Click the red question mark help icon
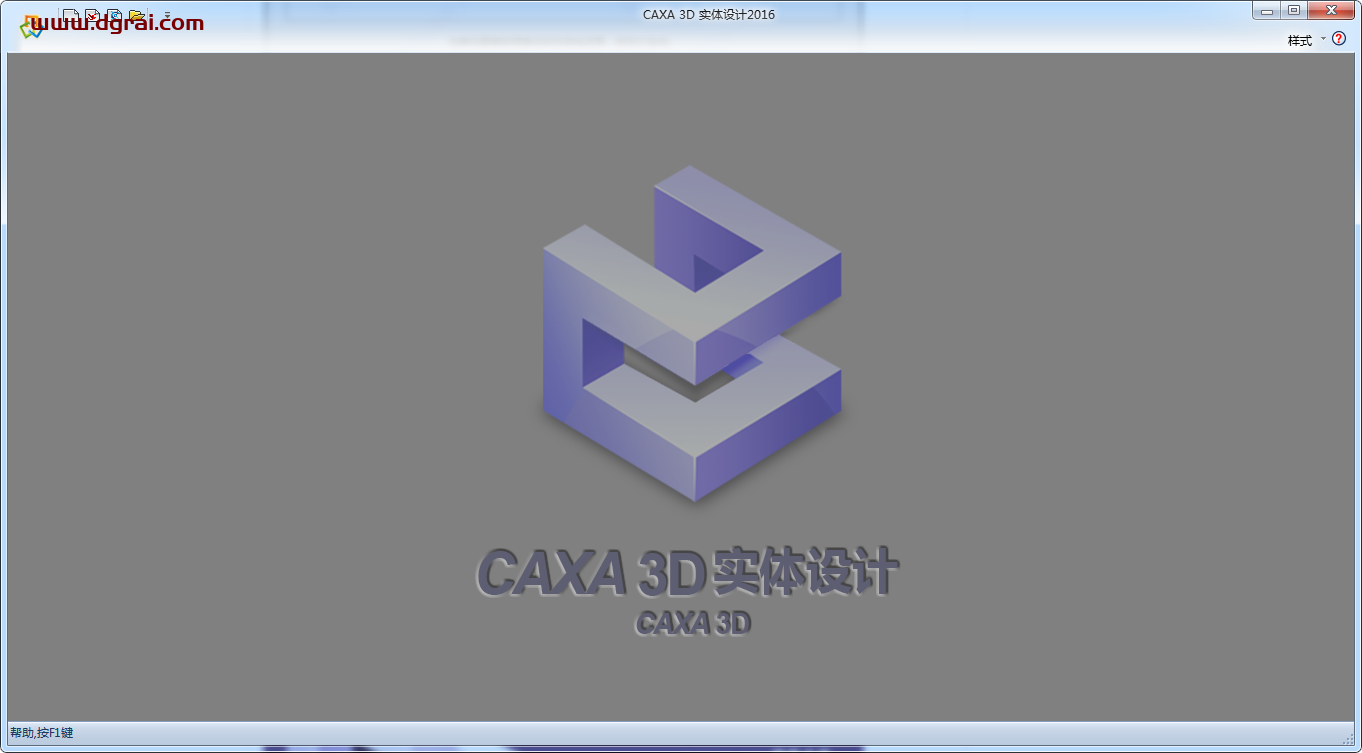 point(1339,39)
